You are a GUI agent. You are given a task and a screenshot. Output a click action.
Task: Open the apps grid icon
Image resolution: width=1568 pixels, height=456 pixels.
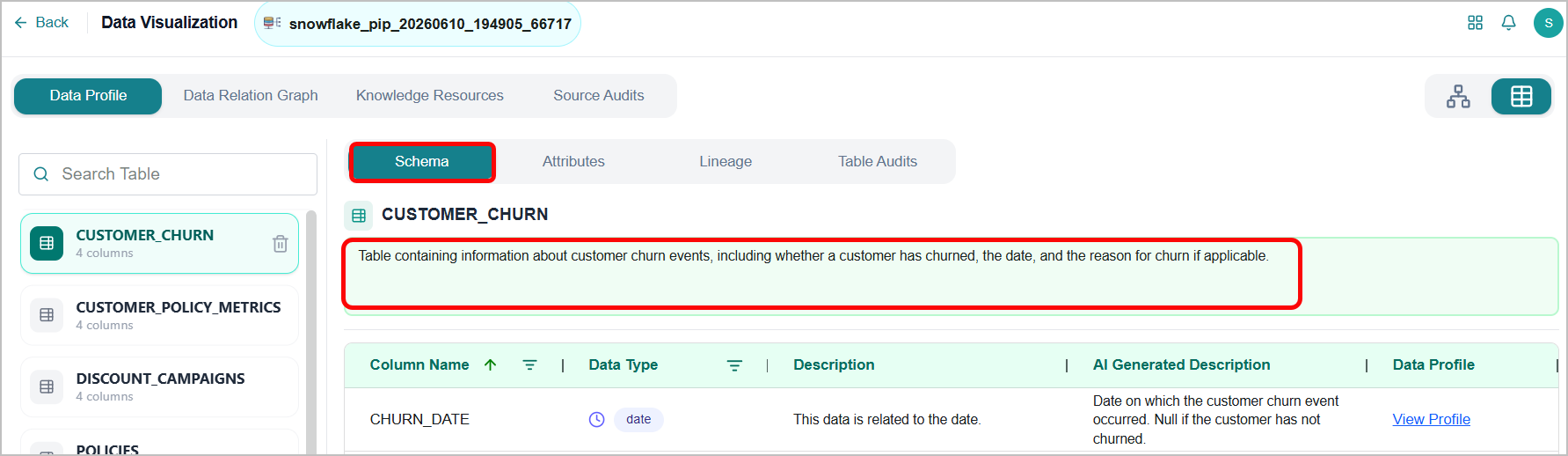point(1476,23)
